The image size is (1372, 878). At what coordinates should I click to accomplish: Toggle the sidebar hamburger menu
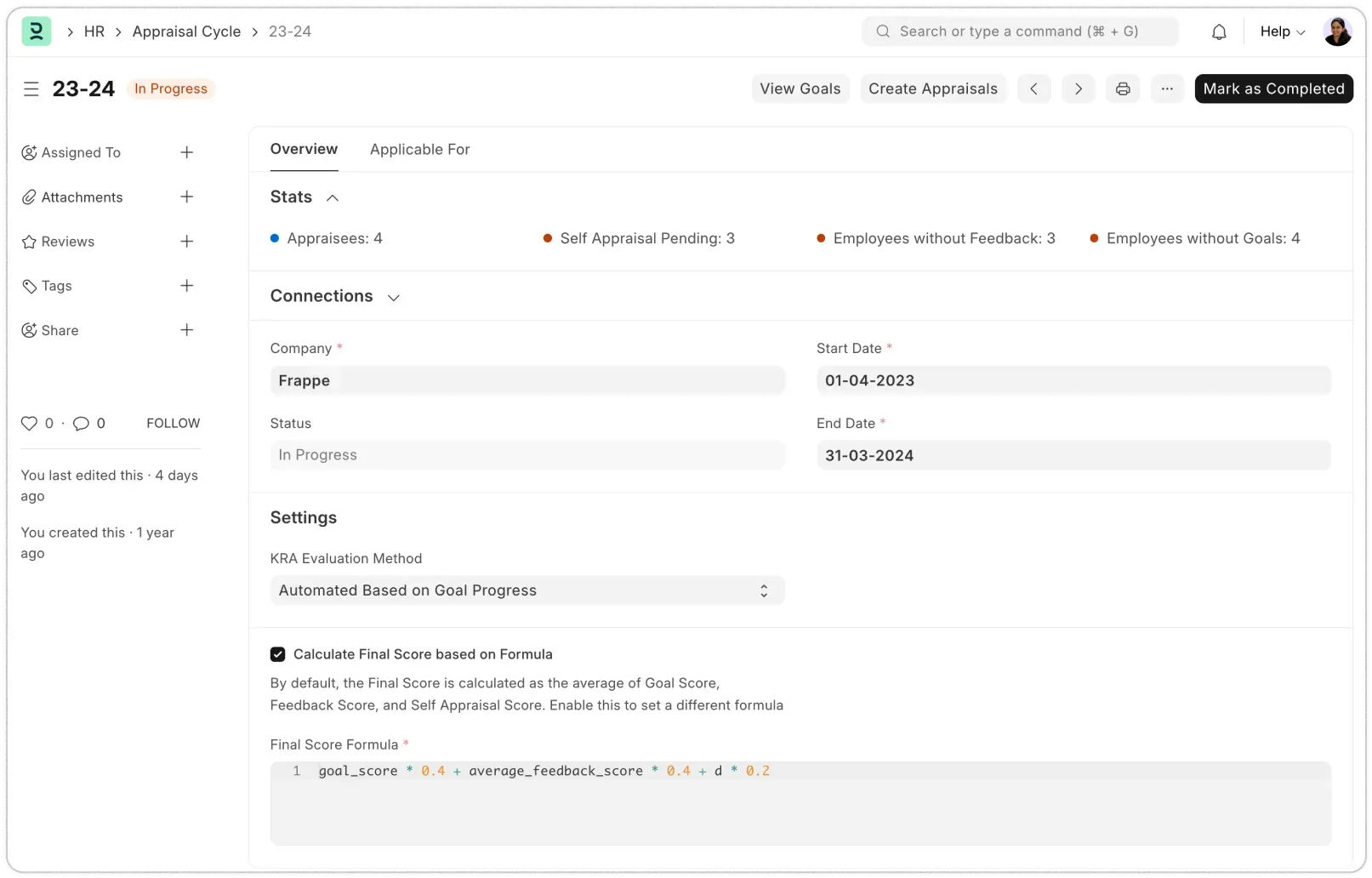tap(31, 89)
